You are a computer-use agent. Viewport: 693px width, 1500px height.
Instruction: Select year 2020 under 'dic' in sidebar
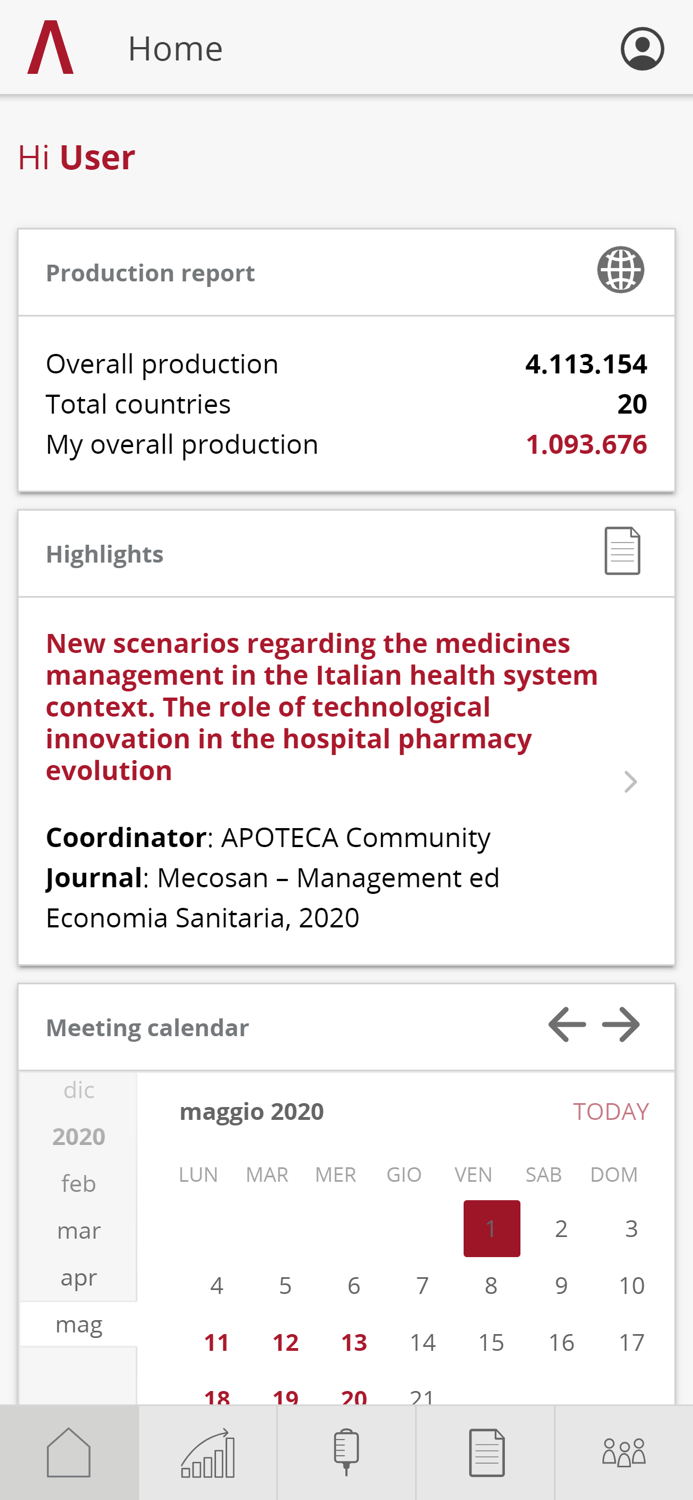[x=78, y=1136]
